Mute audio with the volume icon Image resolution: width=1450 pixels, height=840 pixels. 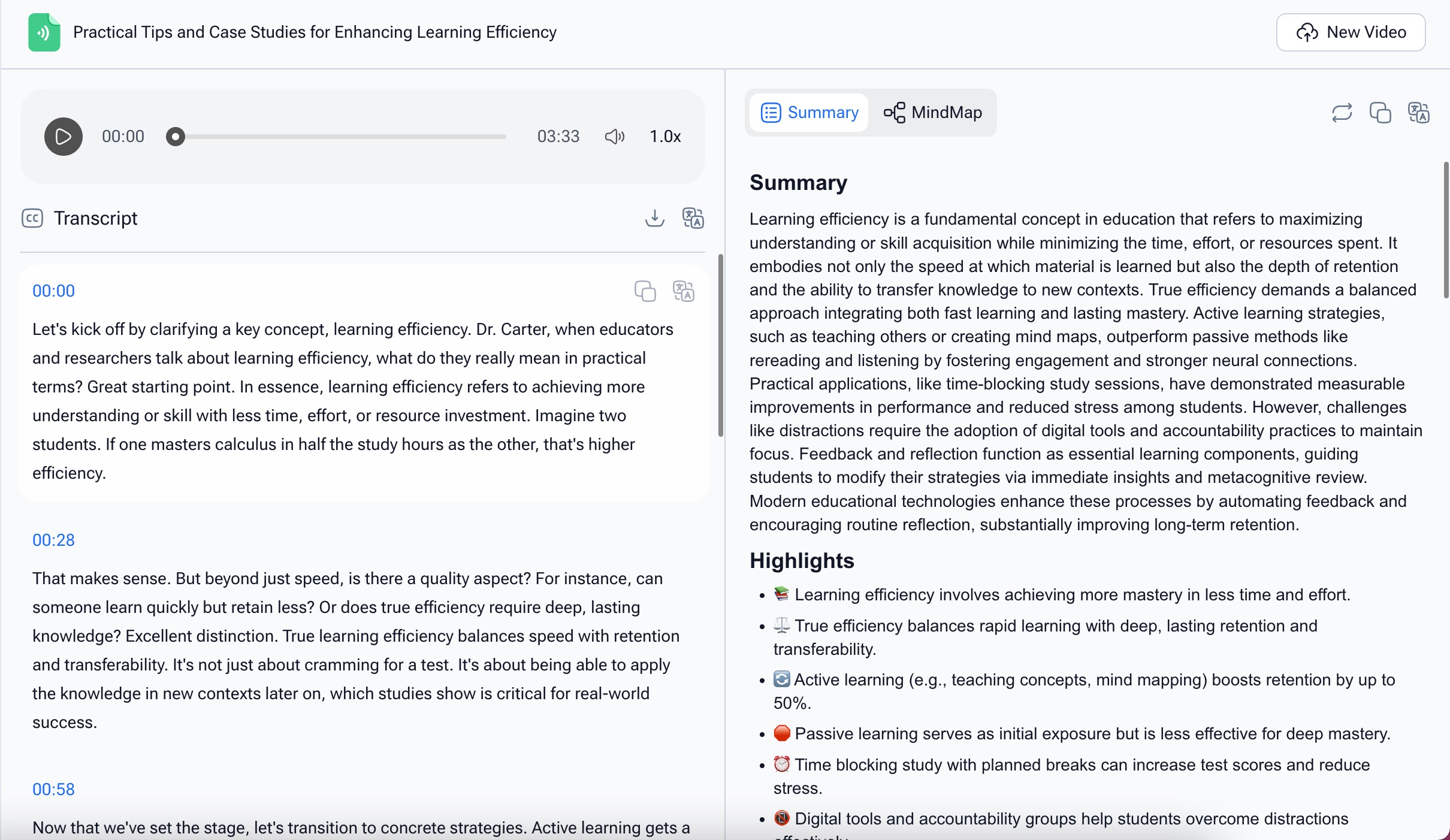[614, 137]
